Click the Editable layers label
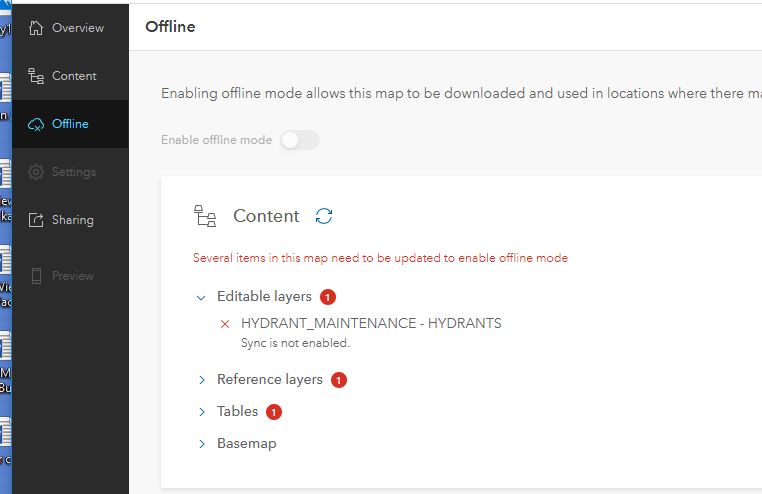The image size is (762, 494). point(264,296)
